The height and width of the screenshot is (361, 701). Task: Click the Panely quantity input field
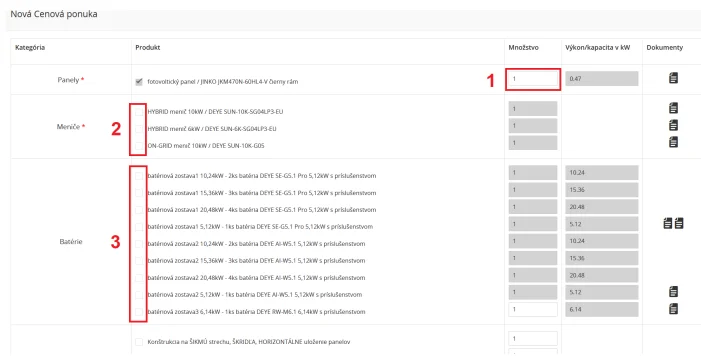pyautogui.click(x=533, y=79)
